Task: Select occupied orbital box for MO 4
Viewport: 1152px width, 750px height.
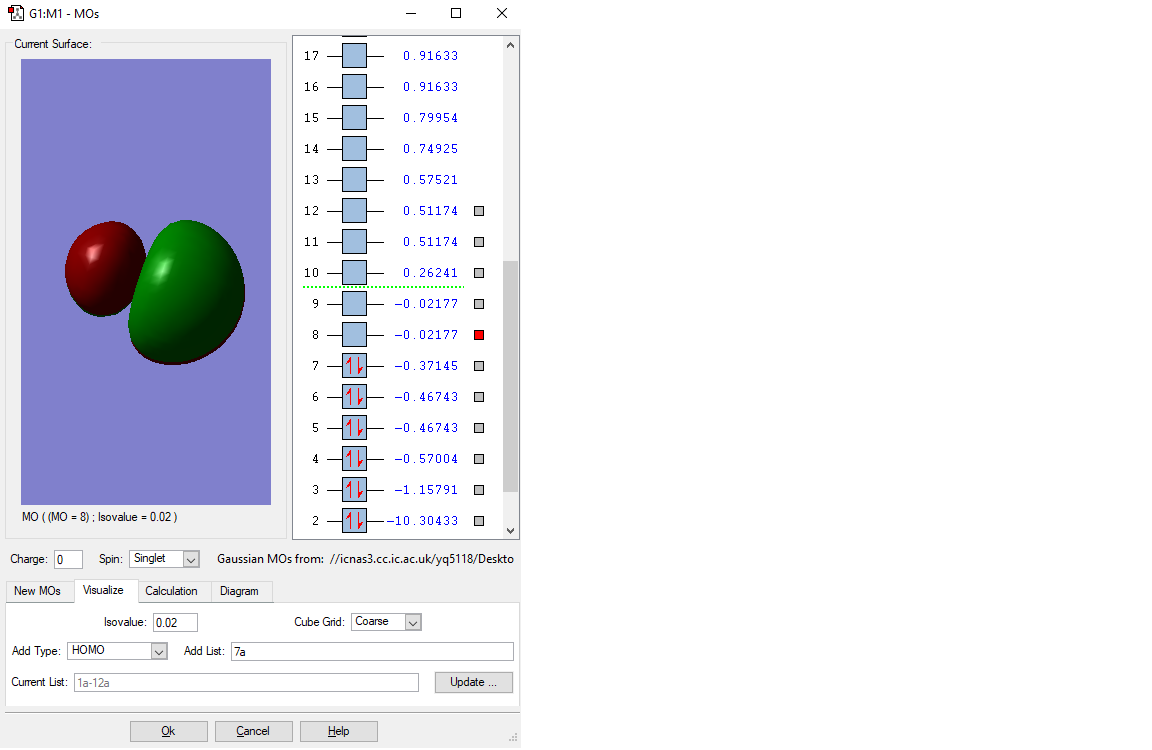Action: [x=354, y=458]
